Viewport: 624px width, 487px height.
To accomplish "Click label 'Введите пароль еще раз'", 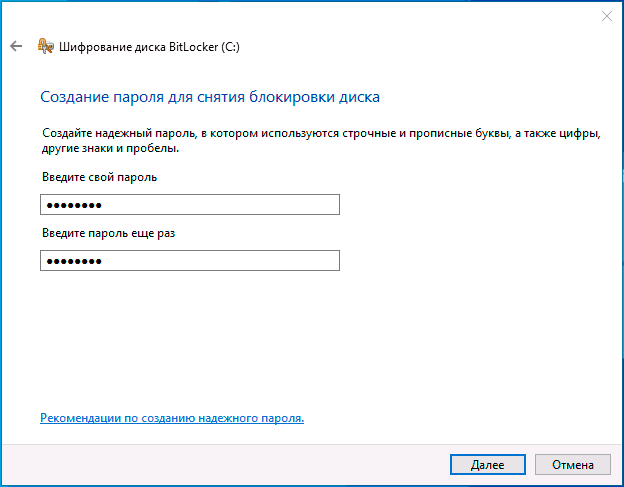I will click(109, 233).
